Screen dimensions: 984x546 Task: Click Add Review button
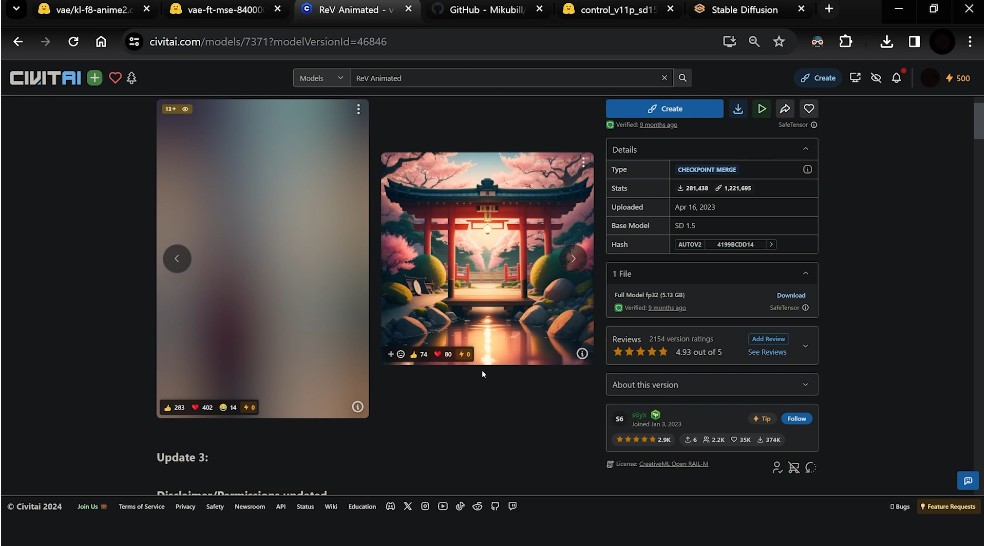pyautogui.click(x=768, y=339)
